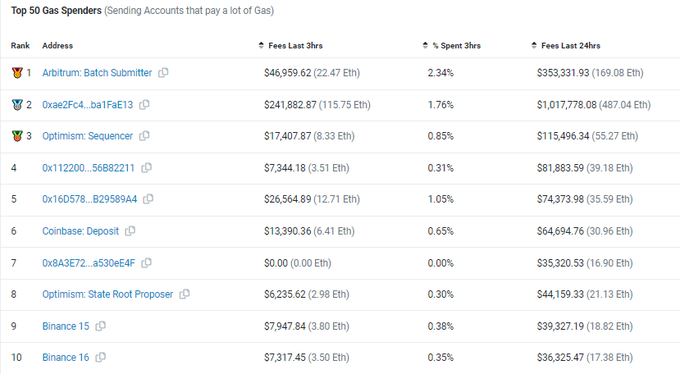
Task: Copy Optimism: State Root Proposer address
Action: point(184,294)
